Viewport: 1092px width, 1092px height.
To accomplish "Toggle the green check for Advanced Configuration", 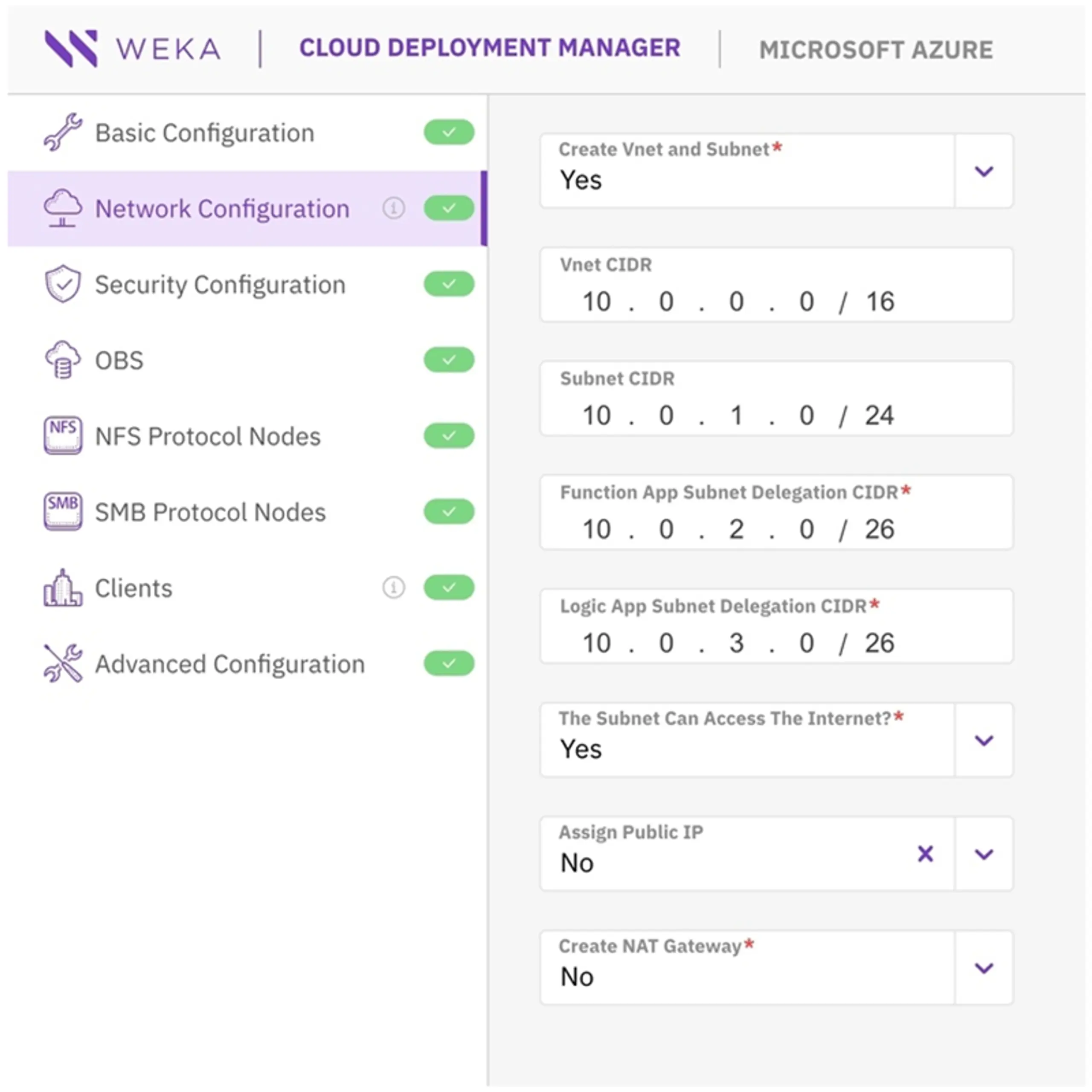I will (449, 664).
